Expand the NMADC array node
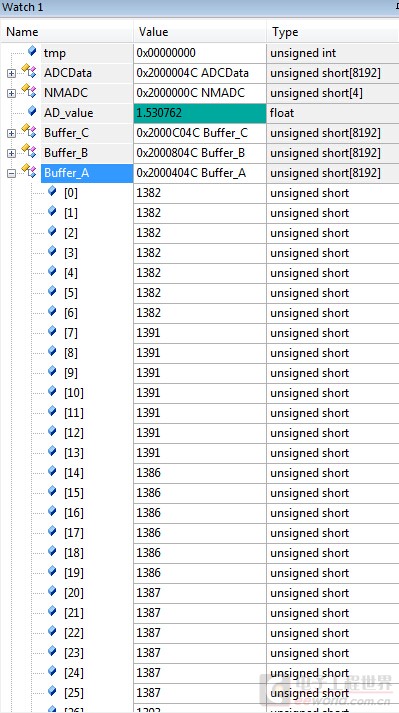Viewport: 399px width, 713px height. pyautogui.click(x=11, y=94)
